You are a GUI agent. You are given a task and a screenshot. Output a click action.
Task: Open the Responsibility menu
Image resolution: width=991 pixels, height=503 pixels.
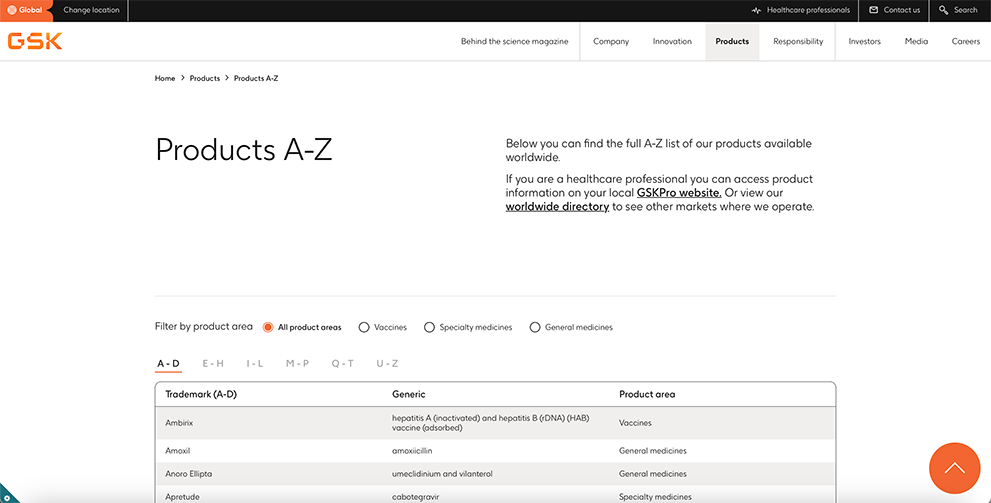(x=798, y=42)
